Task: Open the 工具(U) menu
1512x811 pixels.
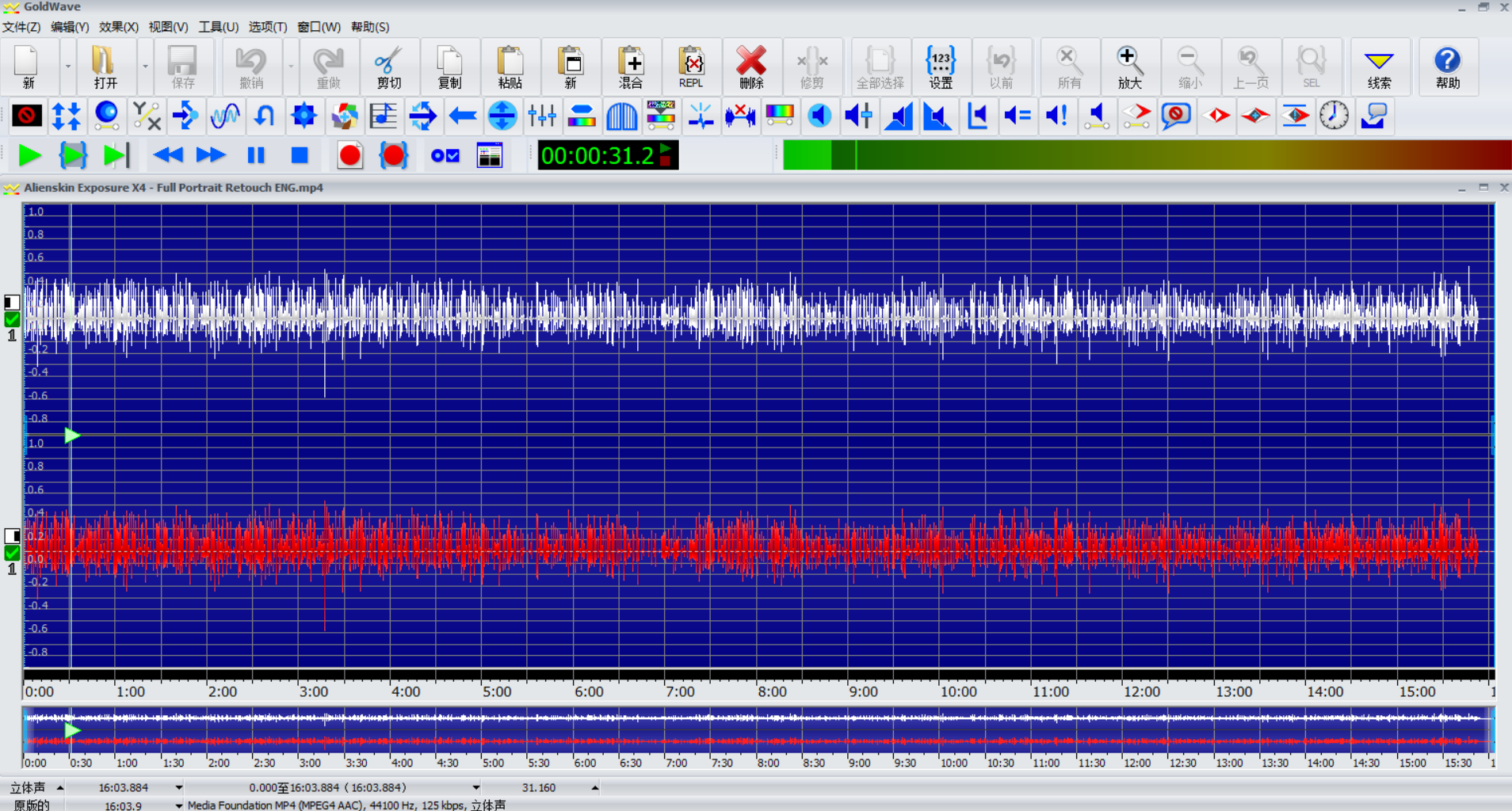Action: pyautogui.click(x=218, y=27)
